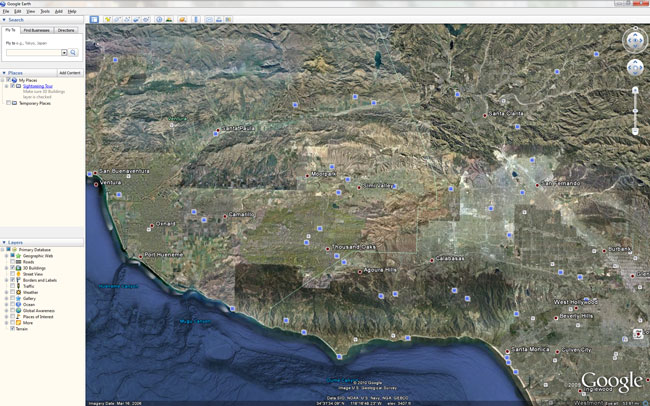Click the zoom slider handle
This screenshot has width=650, height=406.
pos(635,111)
